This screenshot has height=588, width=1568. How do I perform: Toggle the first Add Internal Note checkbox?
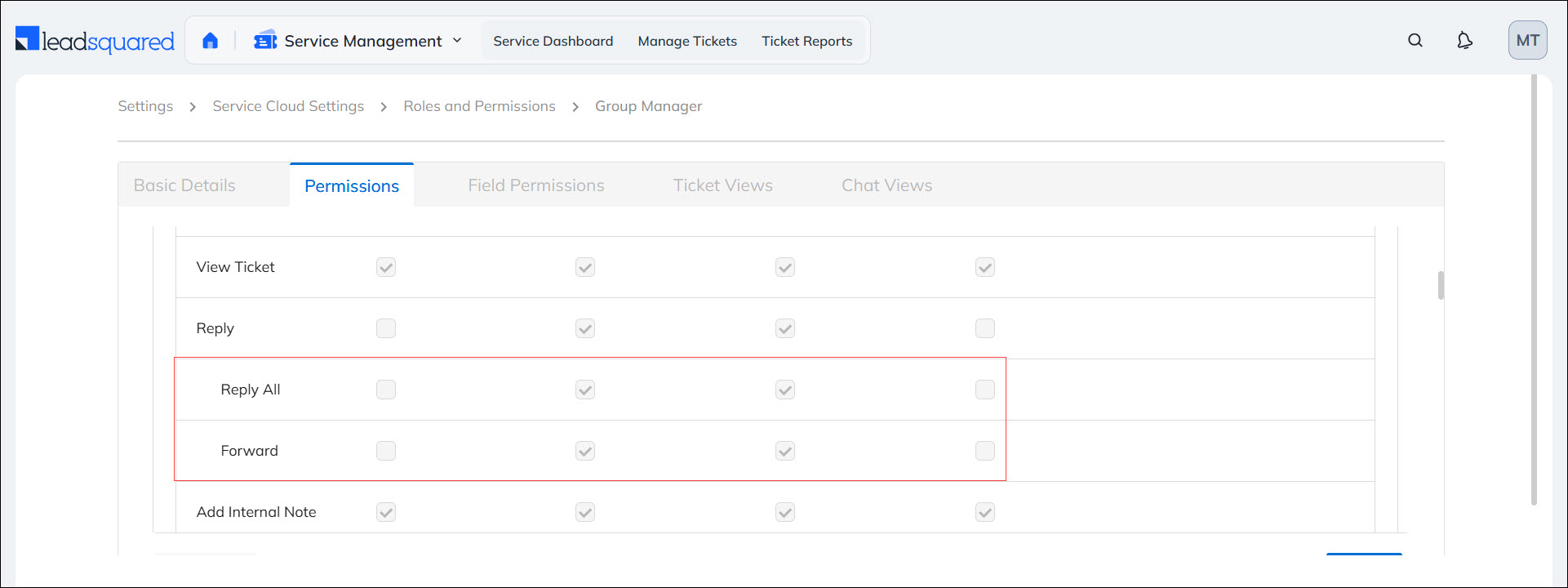pos(386,512)
